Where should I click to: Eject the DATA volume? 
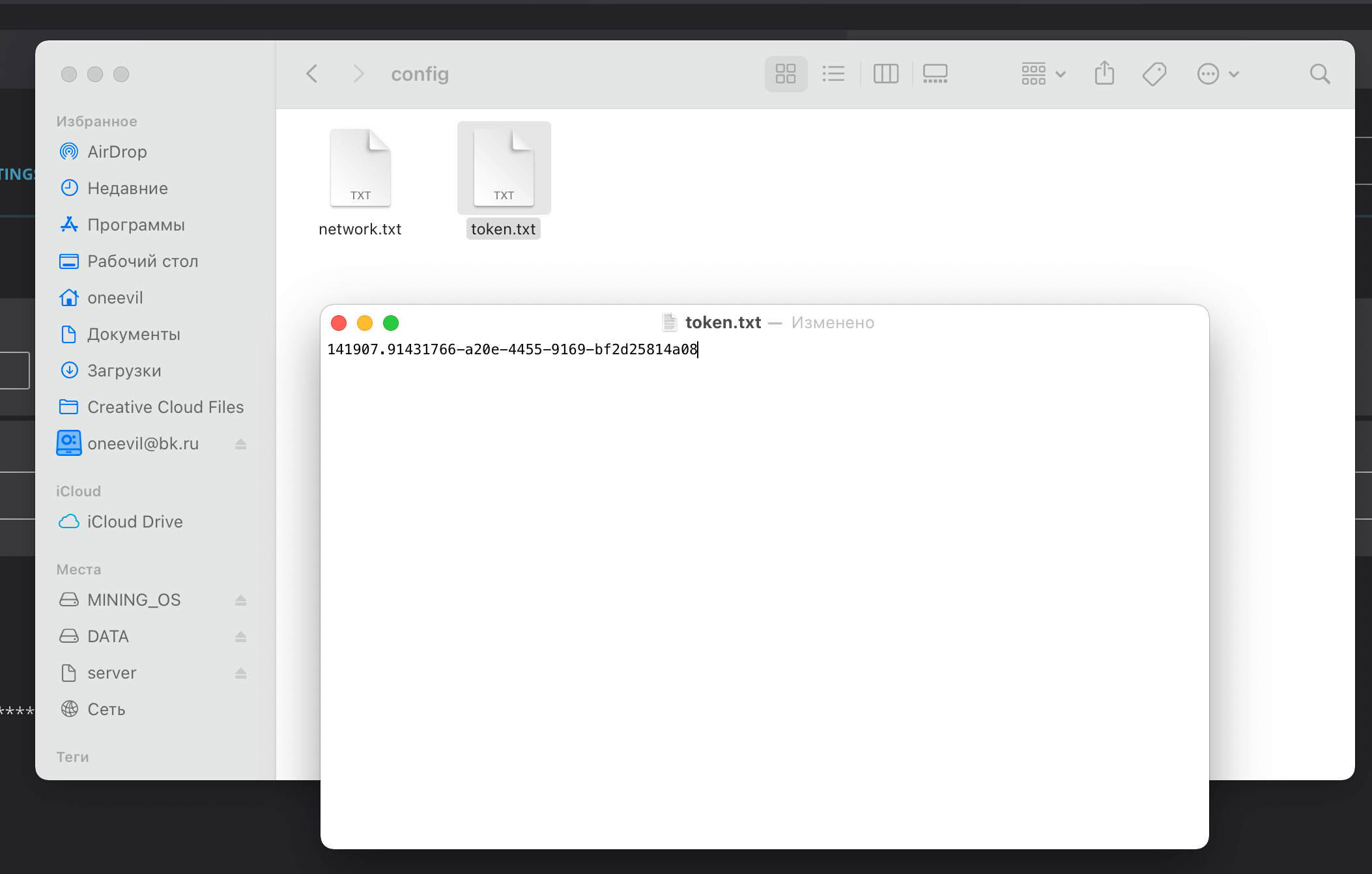tap(240, 636)
